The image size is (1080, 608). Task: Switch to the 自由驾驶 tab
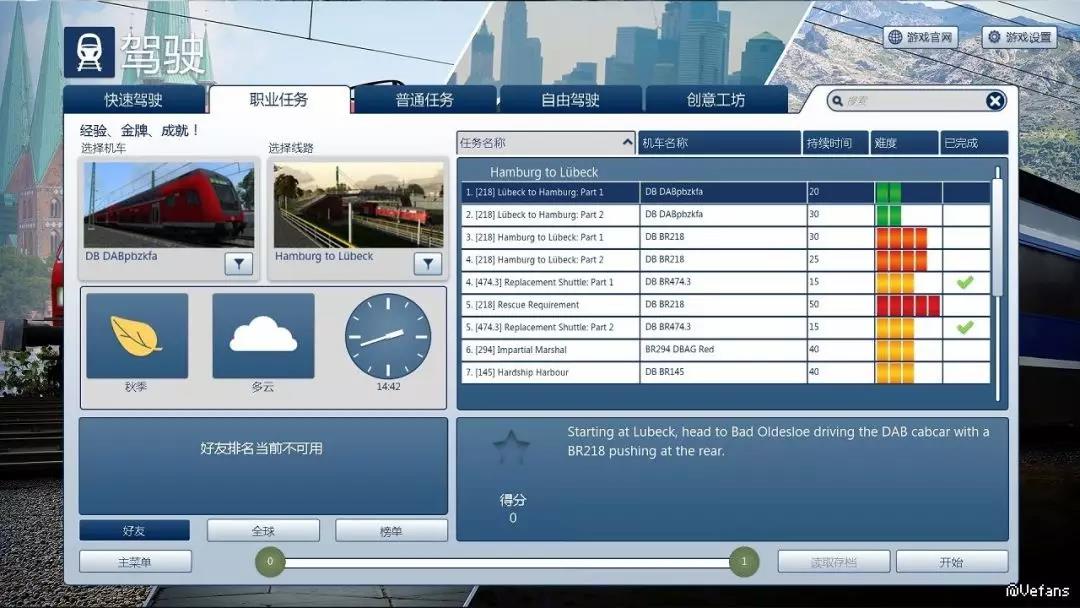tap(571, 100)
